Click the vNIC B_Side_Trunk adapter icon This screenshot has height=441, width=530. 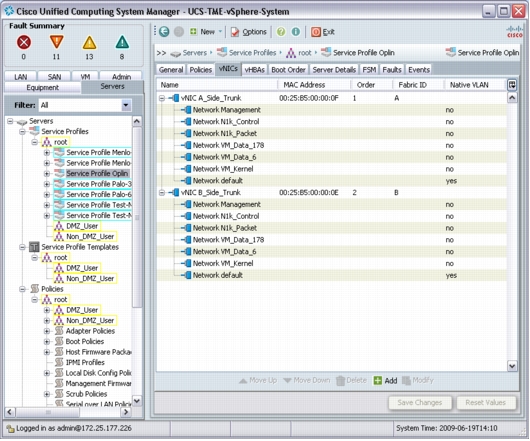pos(175,193)
